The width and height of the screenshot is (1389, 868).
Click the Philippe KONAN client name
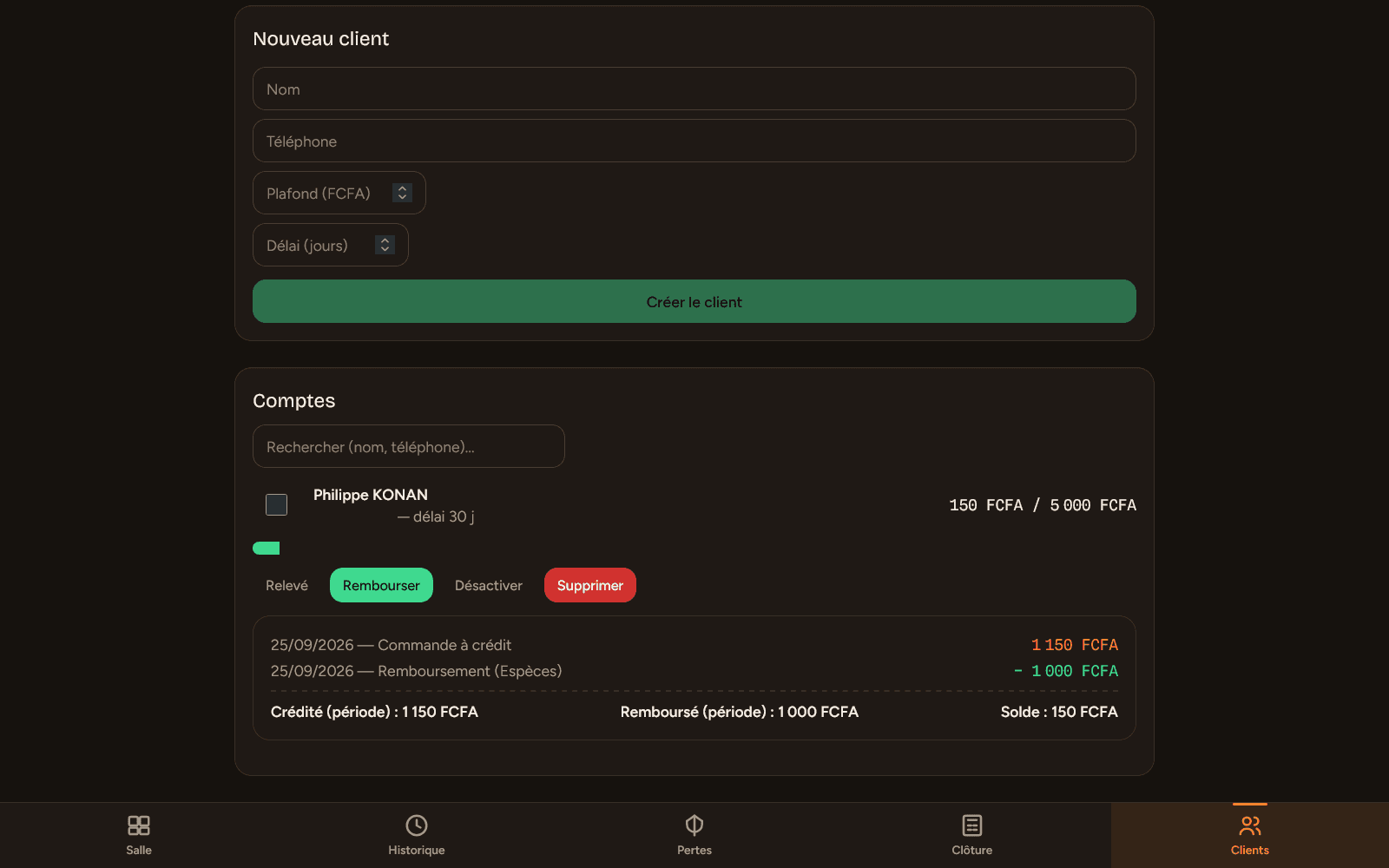[x=371, y=495]
